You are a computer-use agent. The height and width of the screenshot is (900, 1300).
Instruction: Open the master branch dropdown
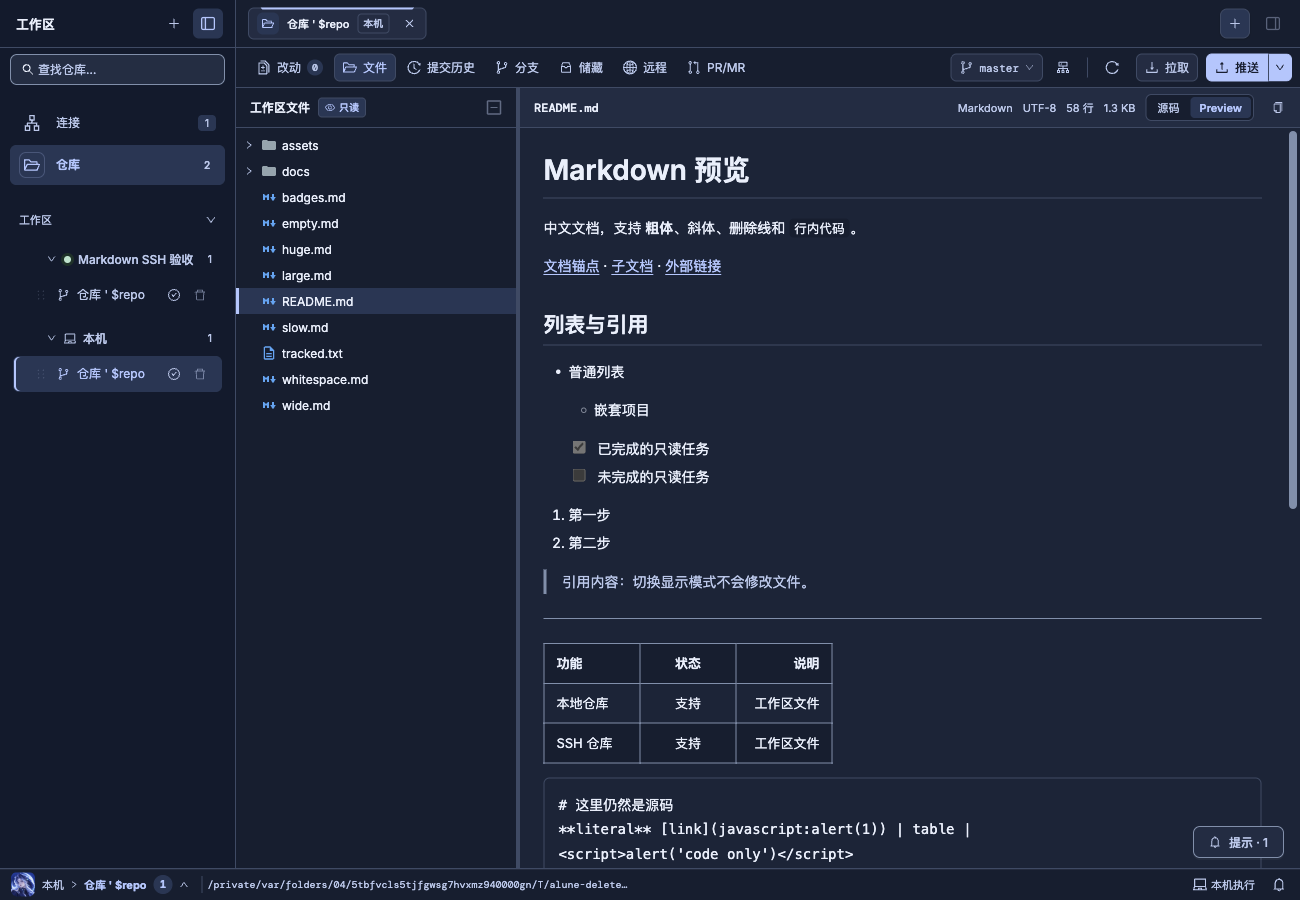point(996,67)
